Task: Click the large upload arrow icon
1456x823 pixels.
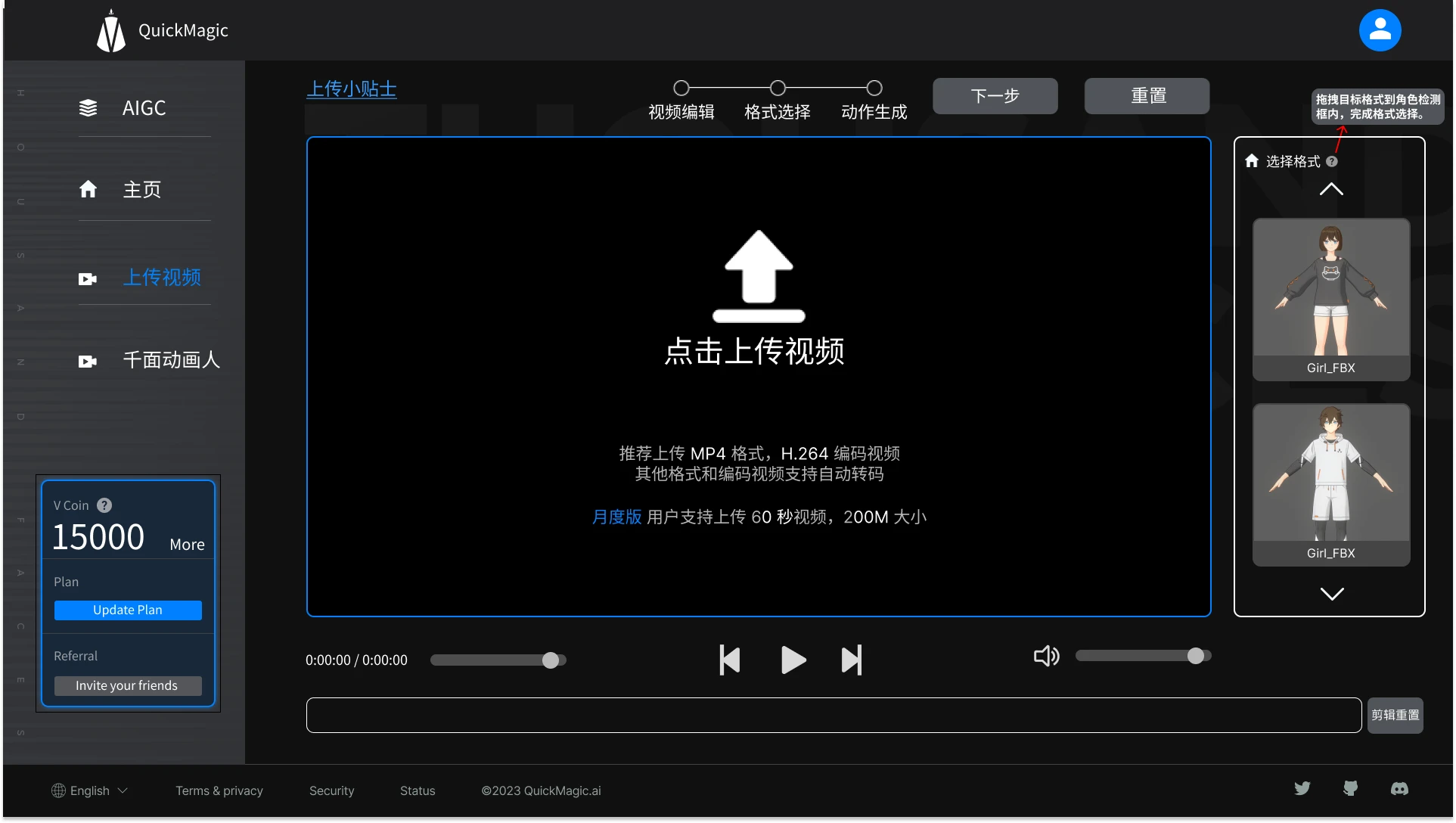Action: tap(759, 276)
